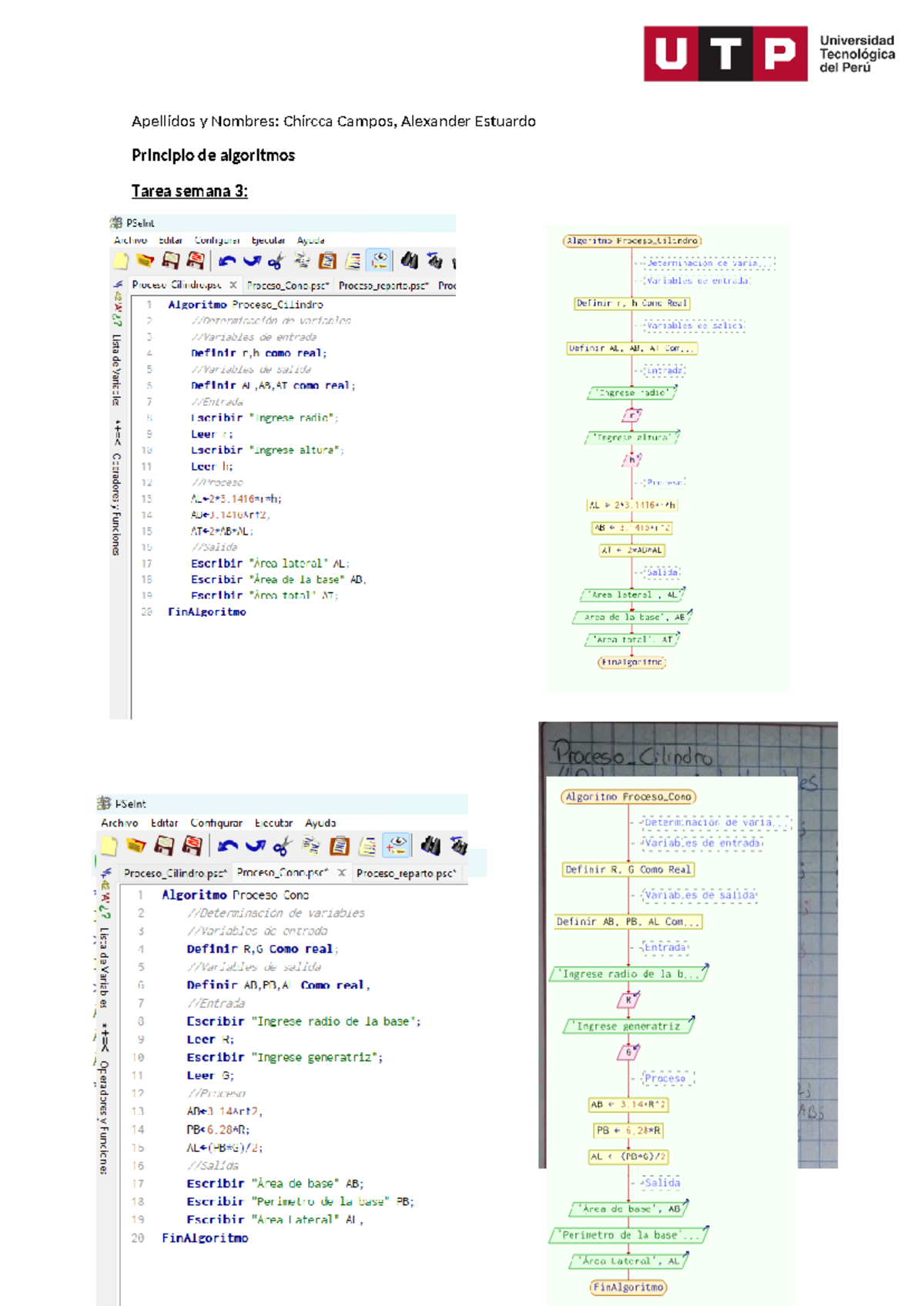Open Ejecutar menu in Cono PSeInt window
This screenshot has height=1306, width=924.
click(x=273, y=823)
